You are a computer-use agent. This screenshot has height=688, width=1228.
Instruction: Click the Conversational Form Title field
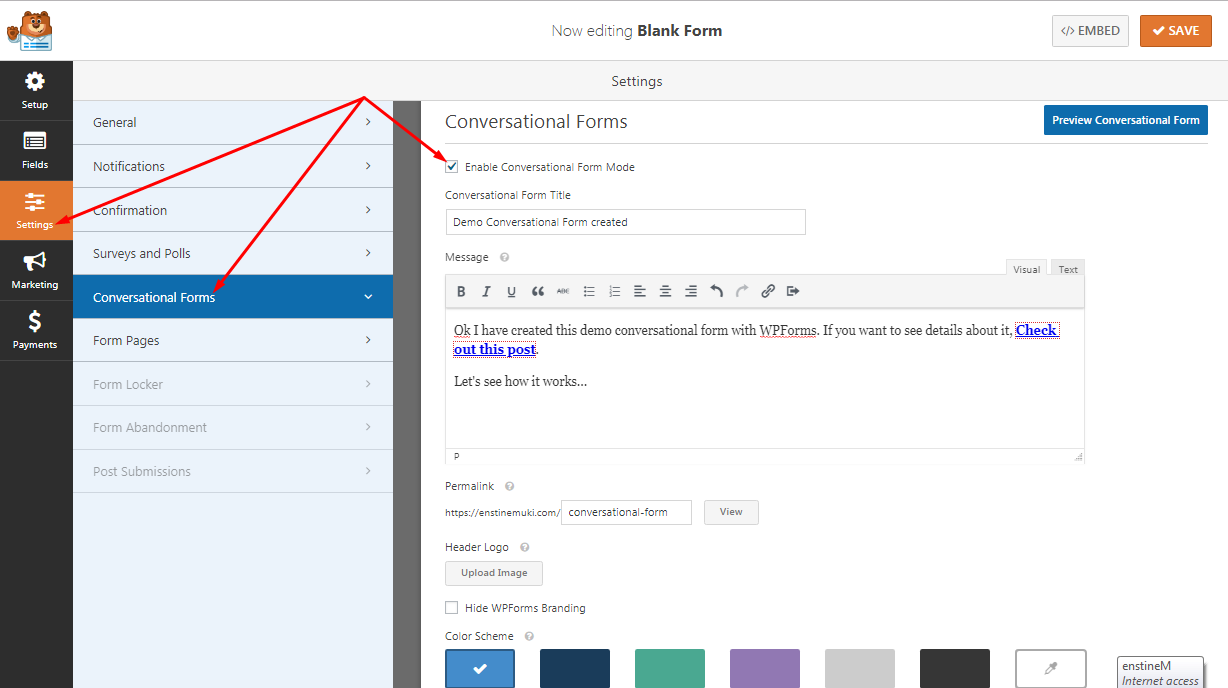coord(625,222)
